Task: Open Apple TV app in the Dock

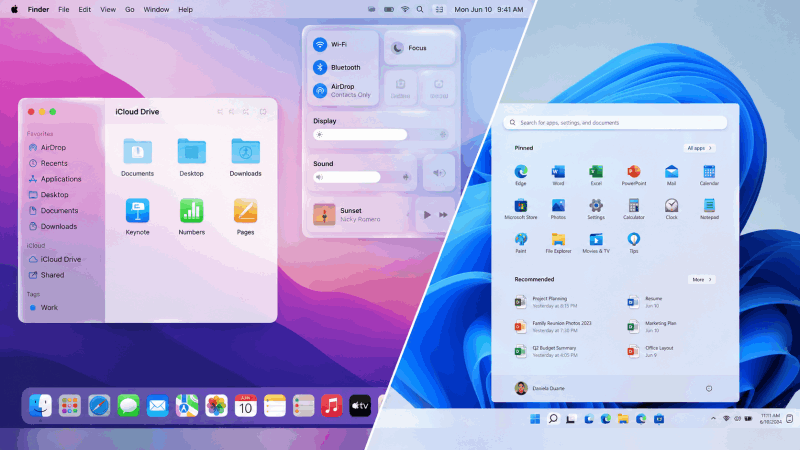Action: click(360, 406)
